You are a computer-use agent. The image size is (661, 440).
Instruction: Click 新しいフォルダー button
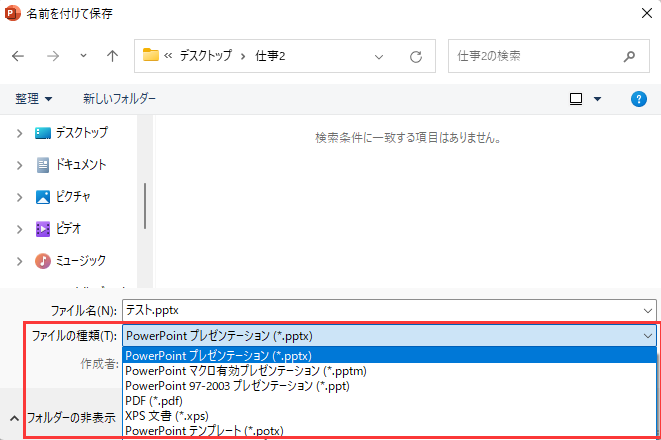tap(119, 99)
